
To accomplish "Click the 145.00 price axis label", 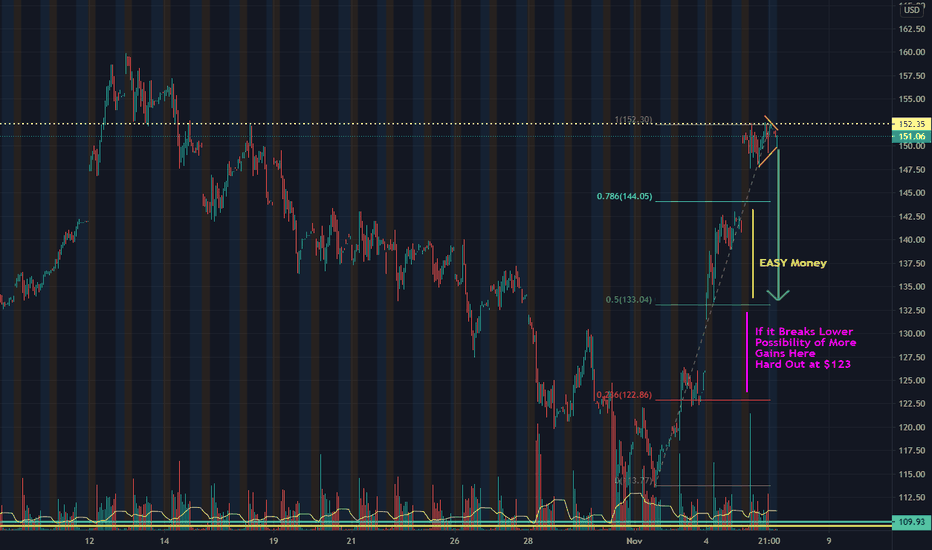I will tap(912, 193).
